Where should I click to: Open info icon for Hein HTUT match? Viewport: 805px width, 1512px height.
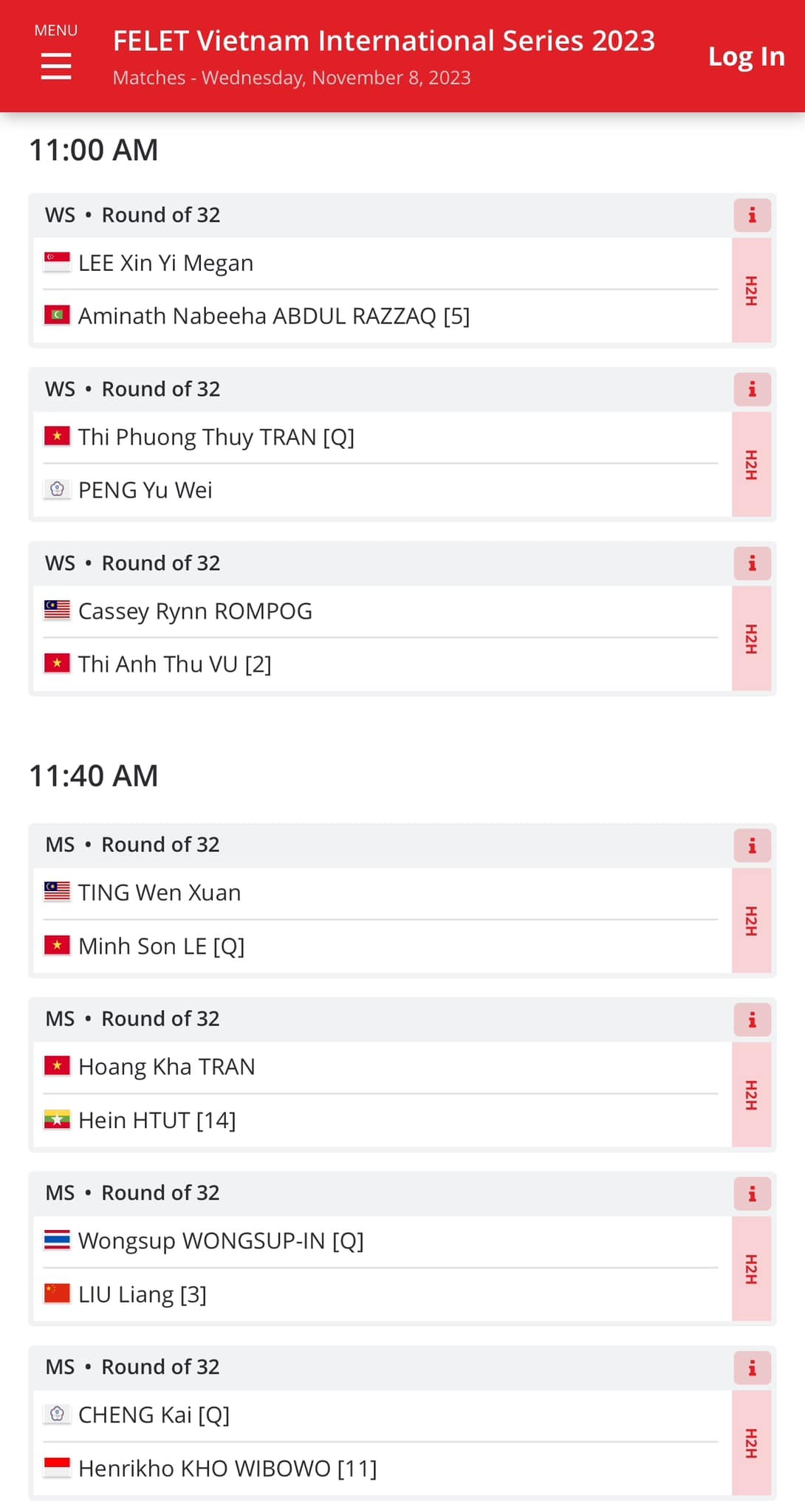pyautogui.click(x=752, y=1020)
